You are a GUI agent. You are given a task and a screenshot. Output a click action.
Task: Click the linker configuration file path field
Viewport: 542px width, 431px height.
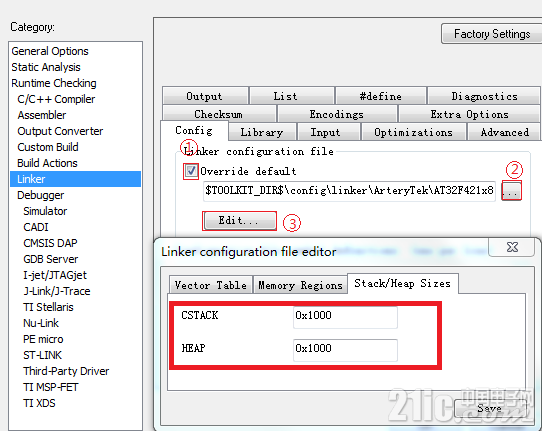click(x=349, y=191)
